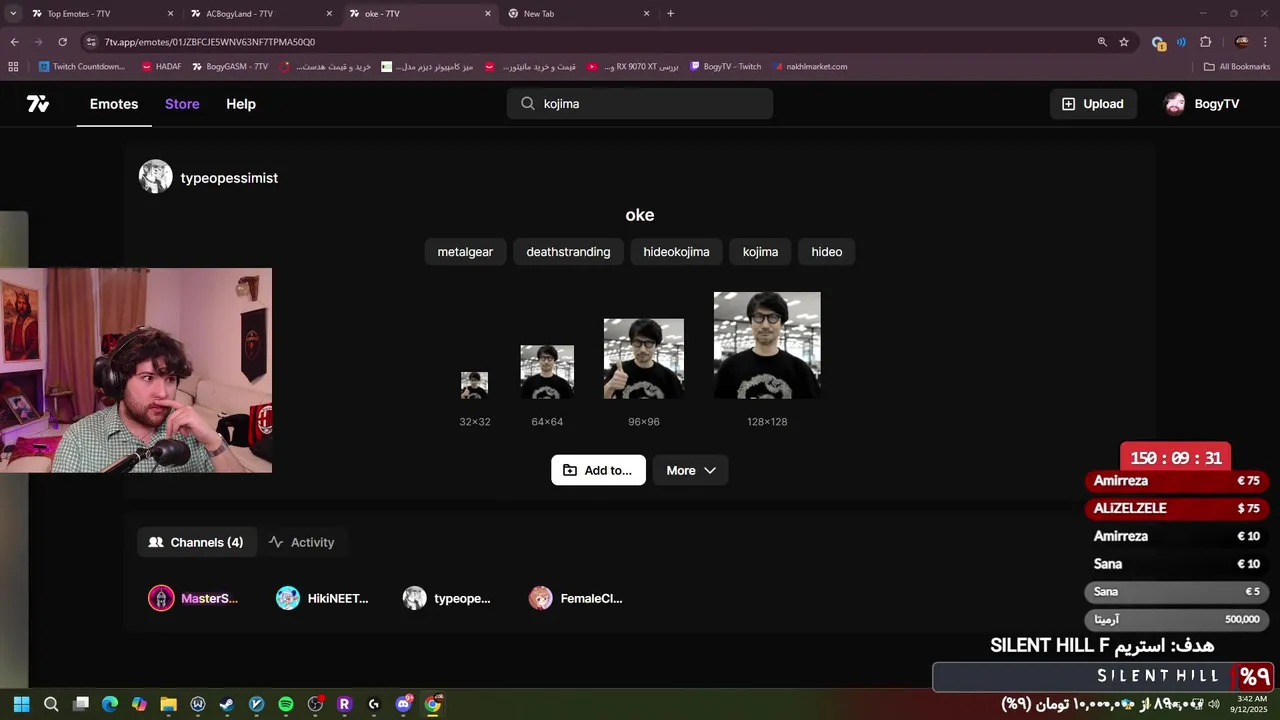Bookmark this page with the star icon

click(1124, 42)
